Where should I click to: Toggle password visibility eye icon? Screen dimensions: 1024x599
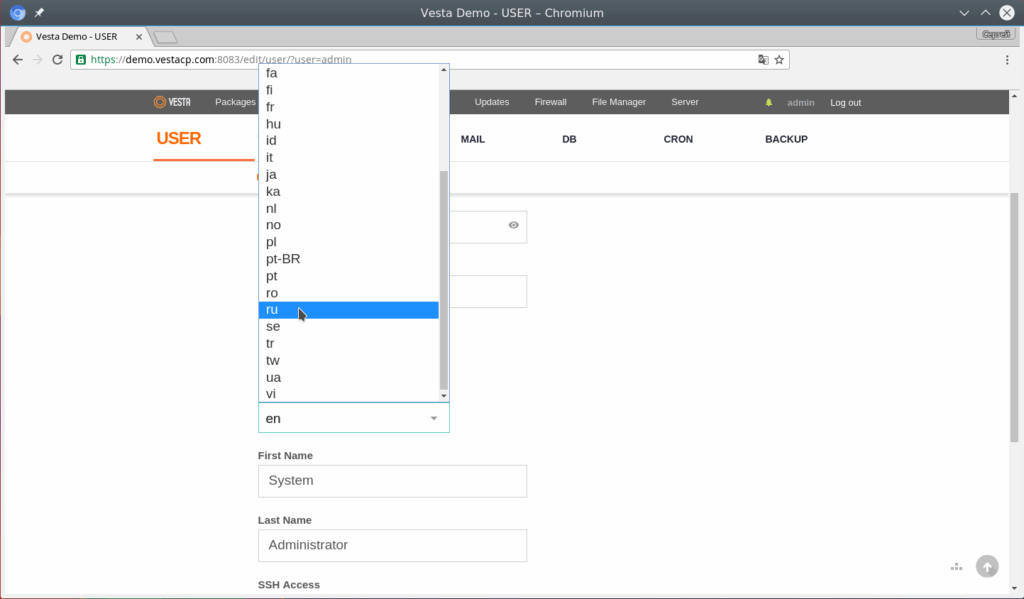[x=514, y=225]
